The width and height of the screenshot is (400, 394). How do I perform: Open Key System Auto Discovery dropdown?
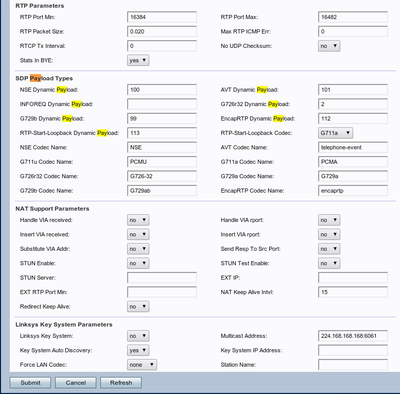[138, 350]
